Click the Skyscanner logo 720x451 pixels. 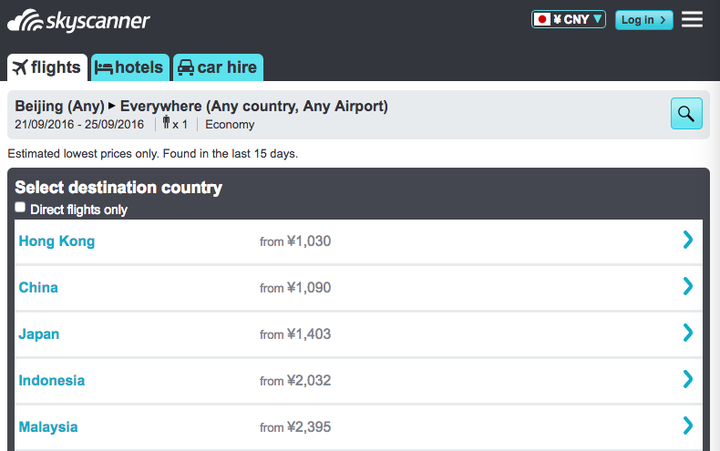click(79, 20)
